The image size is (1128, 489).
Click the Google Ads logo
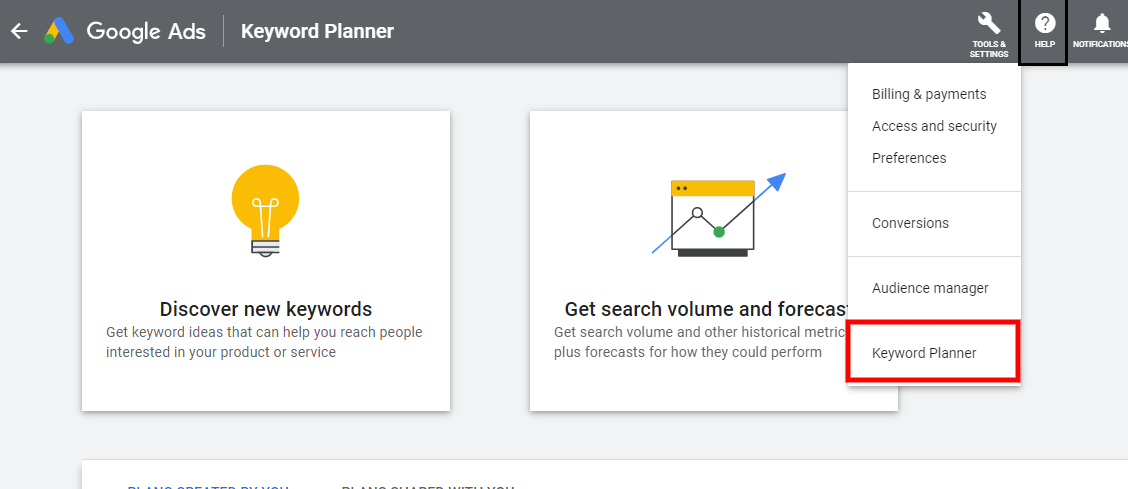[59, 31]
